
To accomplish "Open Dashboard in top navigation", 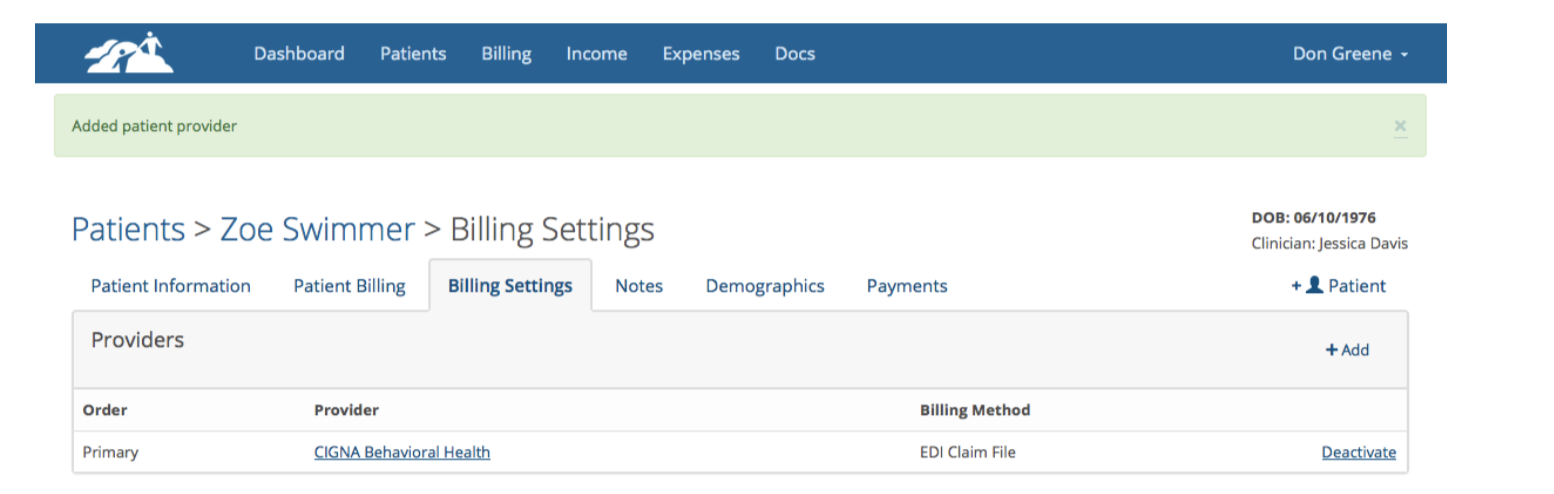I will (299, 54).
